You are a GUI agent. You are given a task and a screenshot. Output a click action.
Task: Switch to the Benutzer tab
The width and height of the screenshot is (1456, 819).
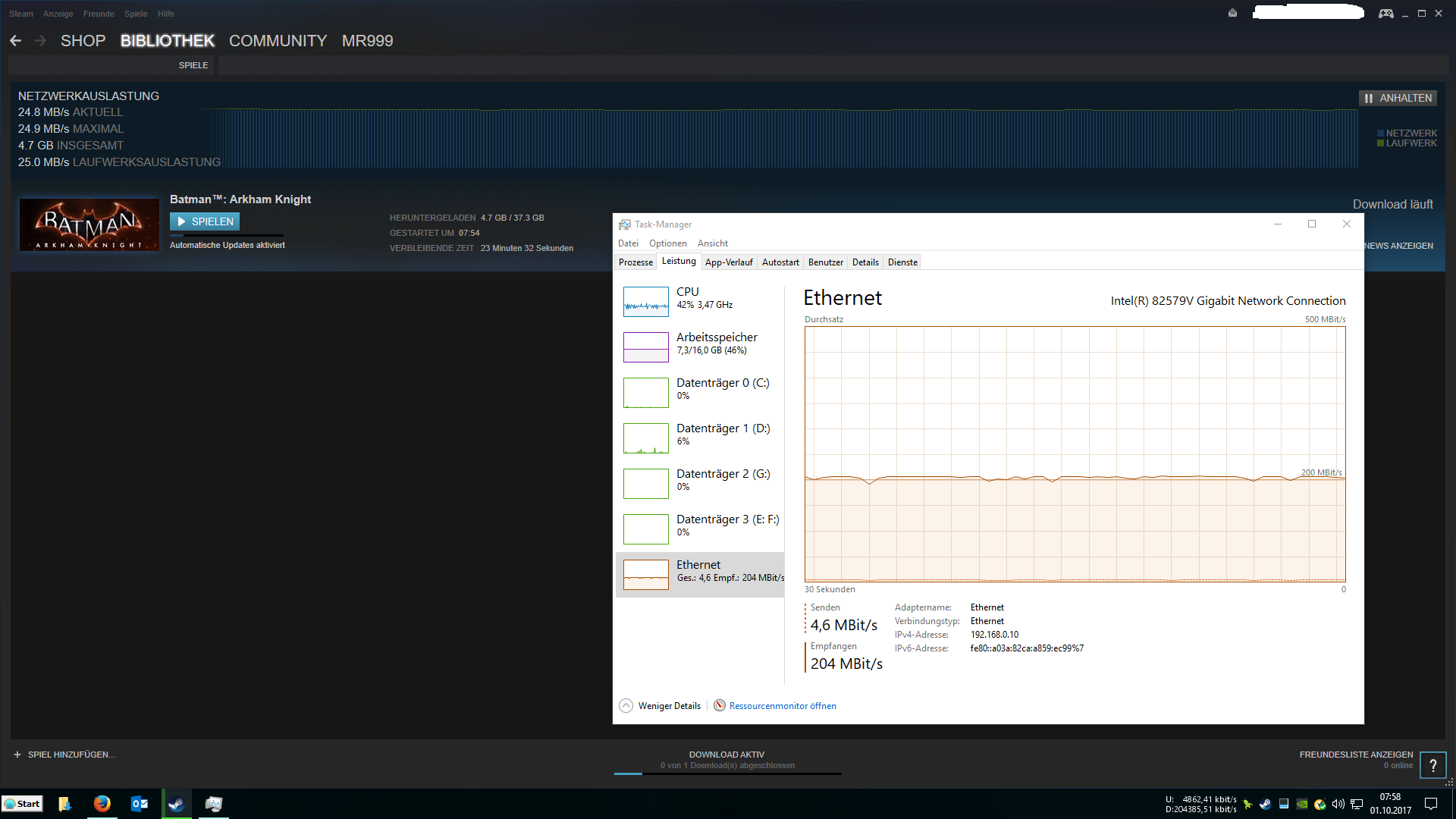(x=826, y=262)
